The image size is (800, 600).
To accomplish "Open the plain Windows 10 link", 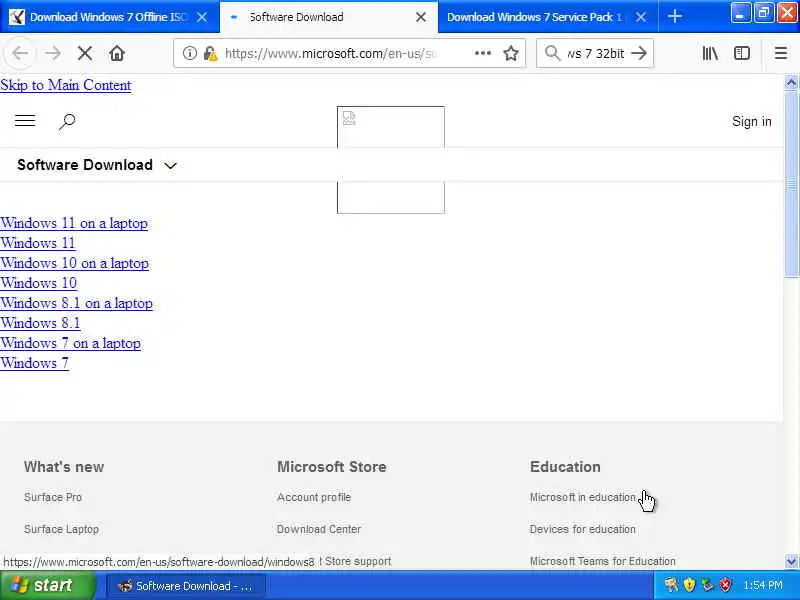I will (38, 283).
